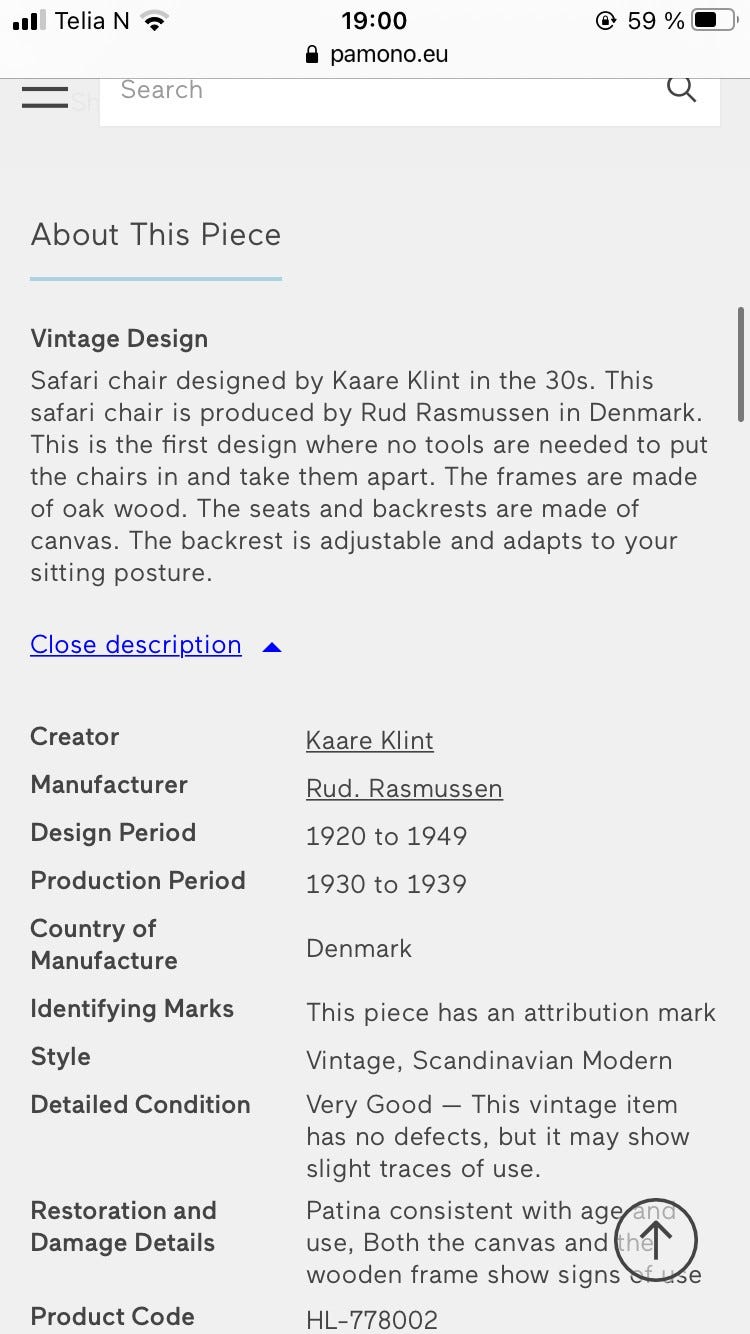
Task: Tap the 19:00 clock in status bar
Action: [x=374, y=20]
